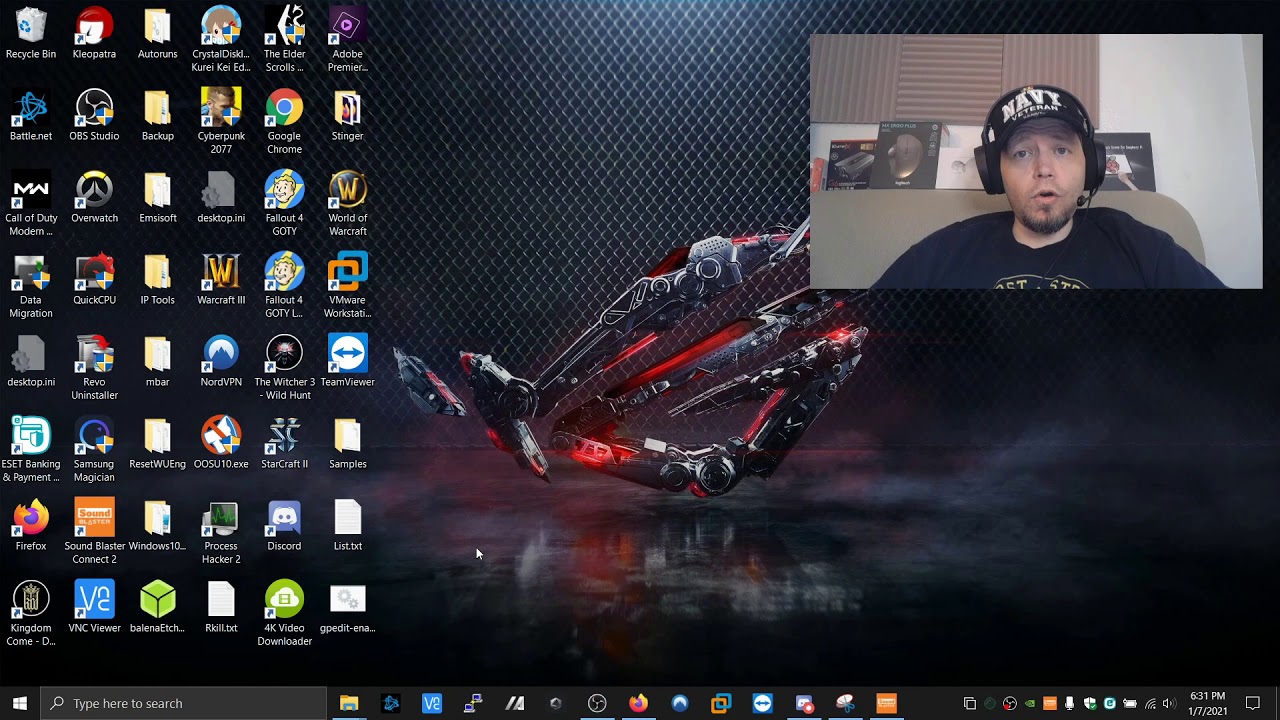Launch Samsung Magician from desktop

(94, 450)
